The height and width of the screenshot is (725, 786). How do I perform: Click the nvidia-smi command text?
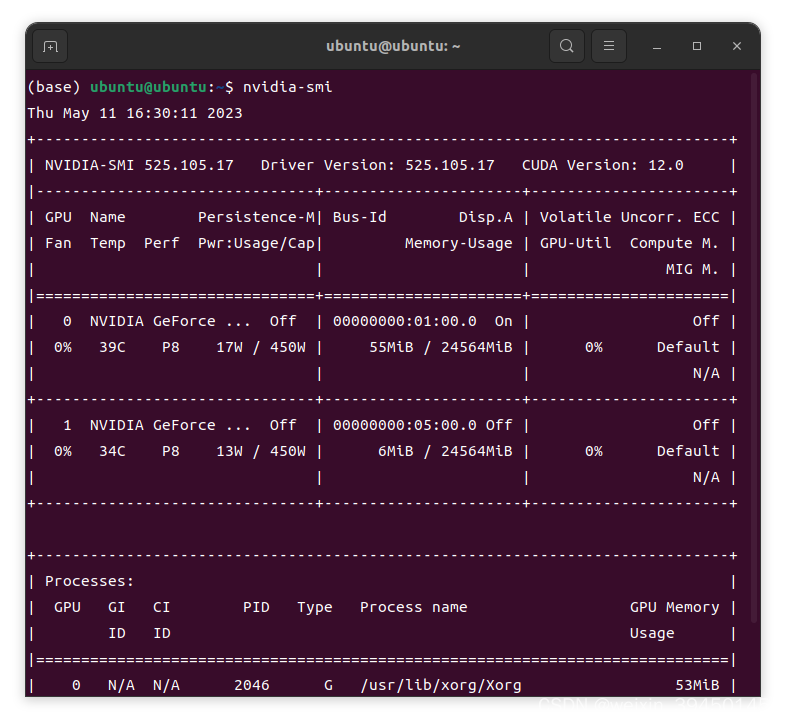(287, 87)
